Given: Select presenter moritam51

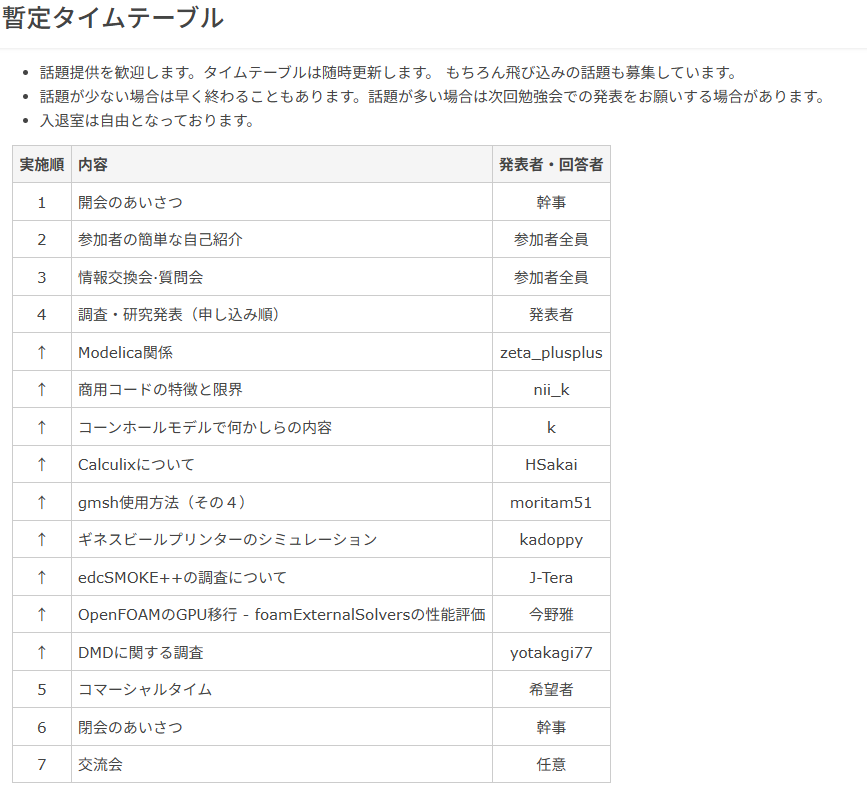Looking at the screenshot, I should click(551, 502).
